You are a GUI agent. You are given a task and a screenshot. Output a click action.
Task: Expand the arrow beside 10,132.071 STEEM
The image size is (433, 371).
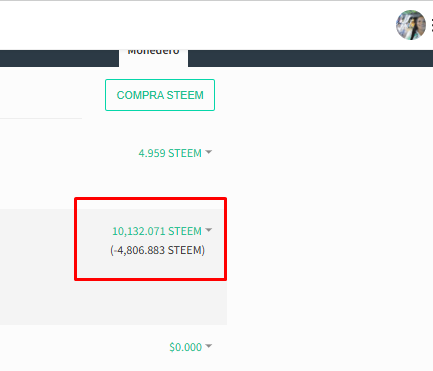tap(209, 230)
